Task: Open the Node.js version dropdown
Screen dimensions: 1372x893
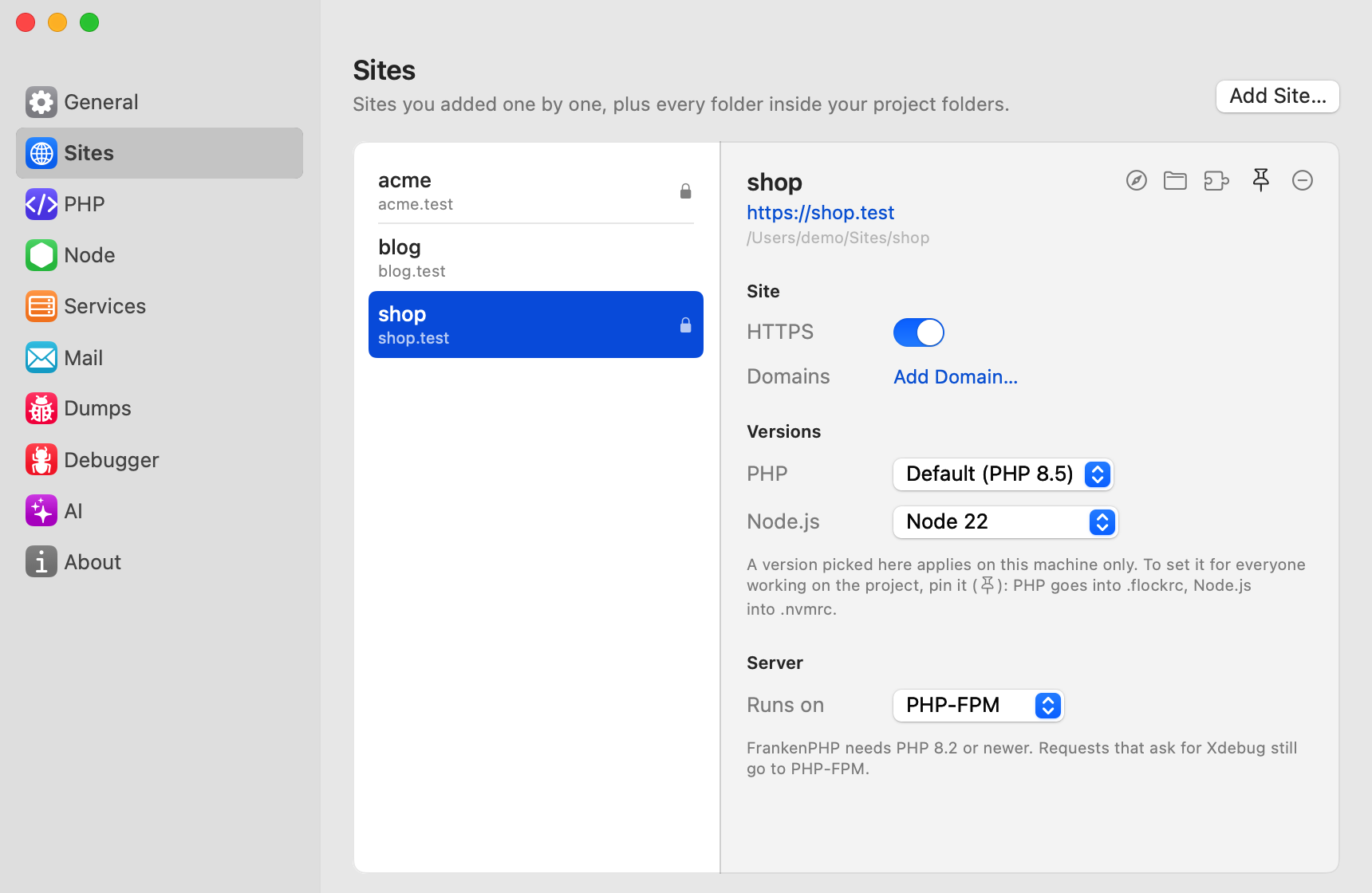Action: pos(1005,522)
